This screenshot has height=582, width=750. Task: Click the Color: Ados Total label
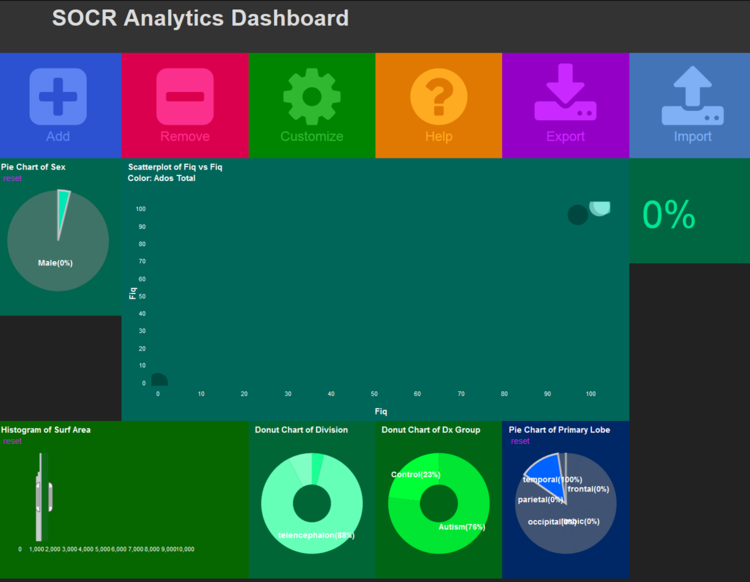(162, 178)
